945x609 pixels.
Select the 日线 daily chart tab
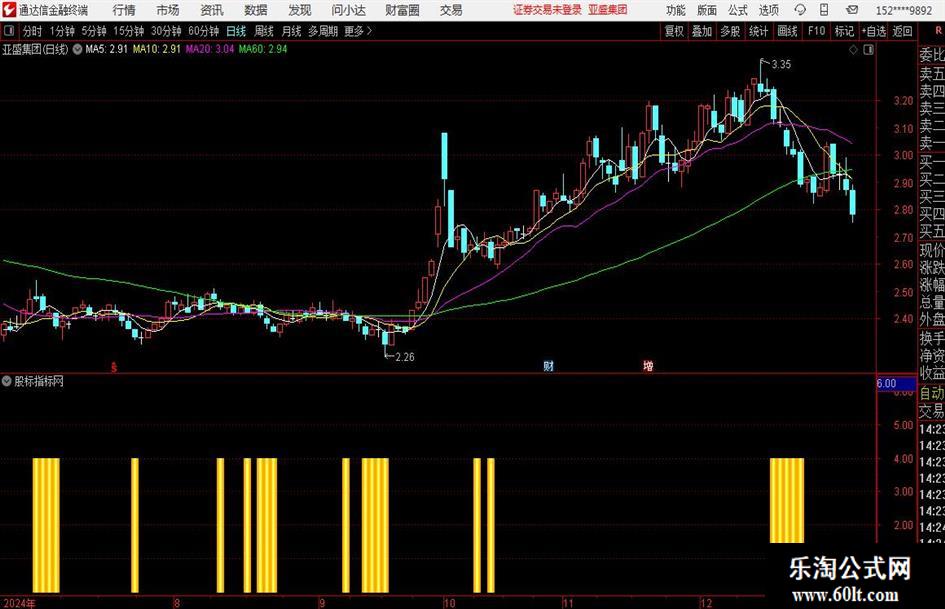[x=236, y=31]
